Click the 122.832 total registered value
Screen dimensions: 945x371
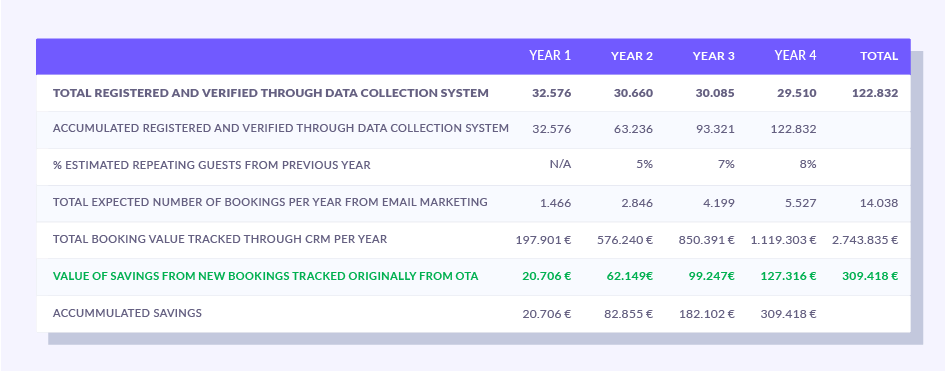click(875, 93)
